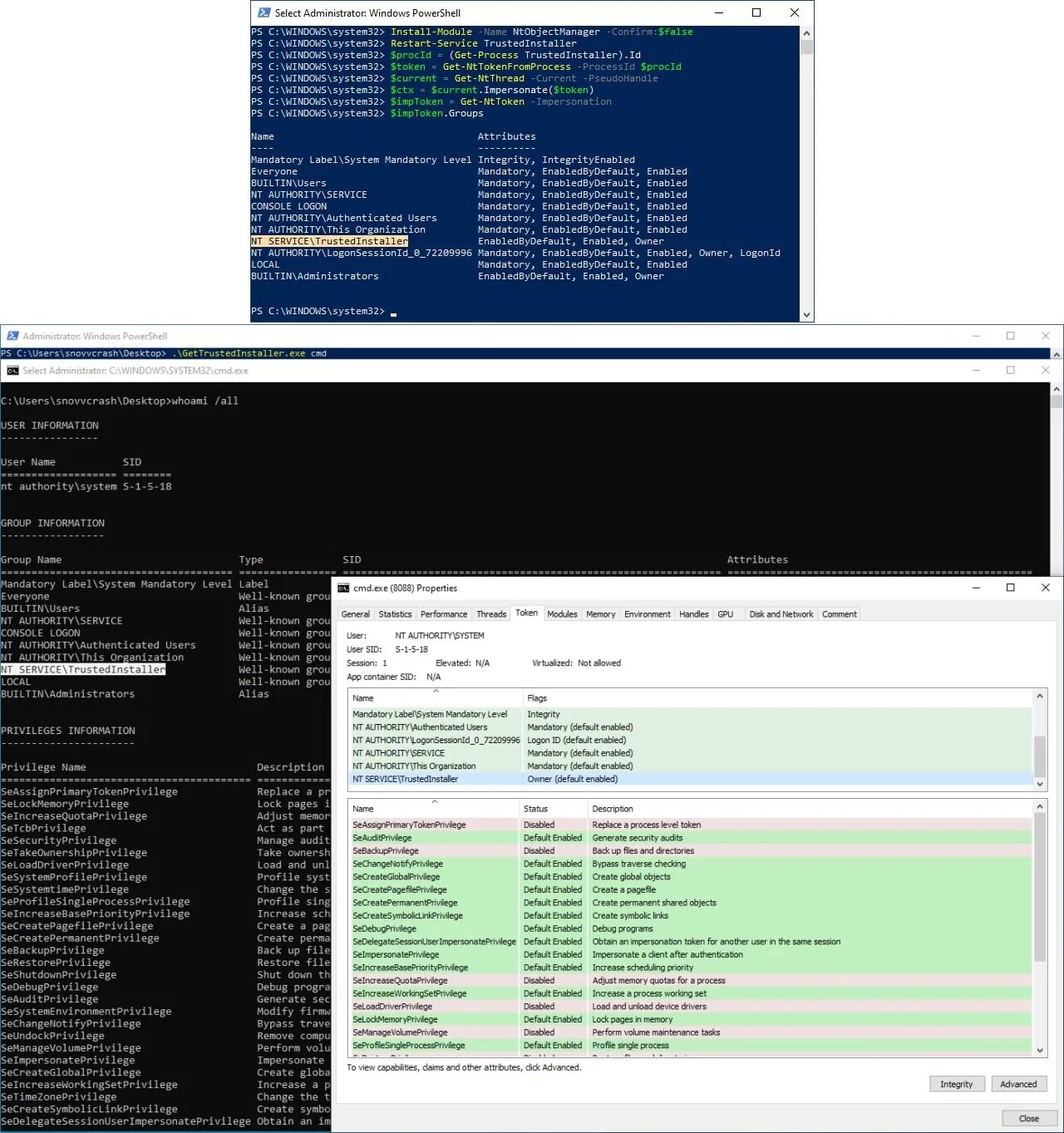The width and height of the screenshot is (1064, 1133).
Task: Select SeCreatePagefilePrivilege row in Properties
Action: pos(690,889)
